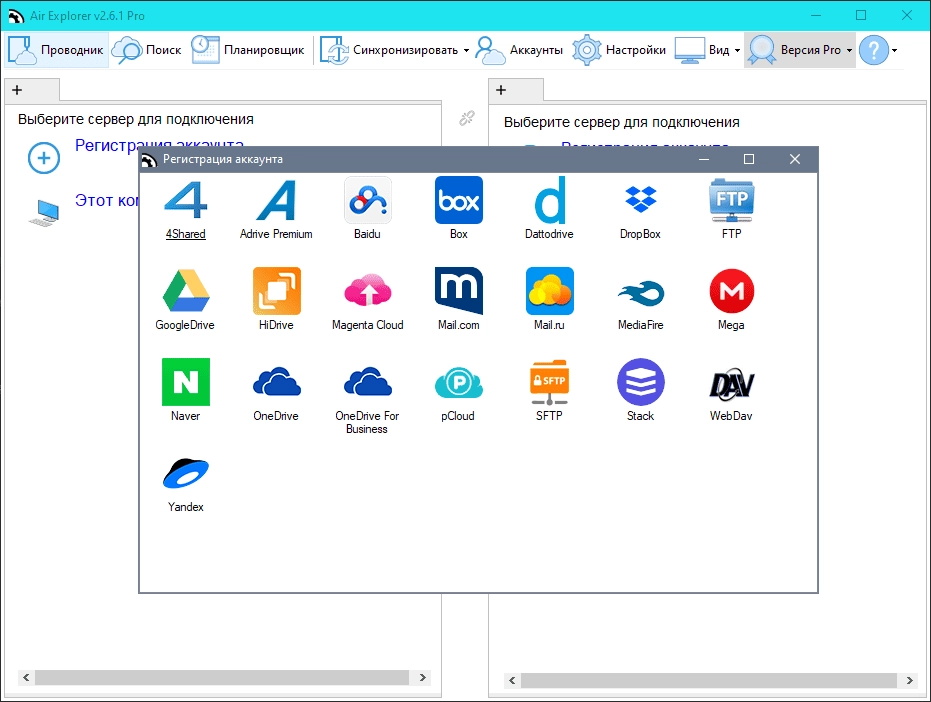Pick the OneDrive icon
Viewport: 931px width, 702px height.
276,382
